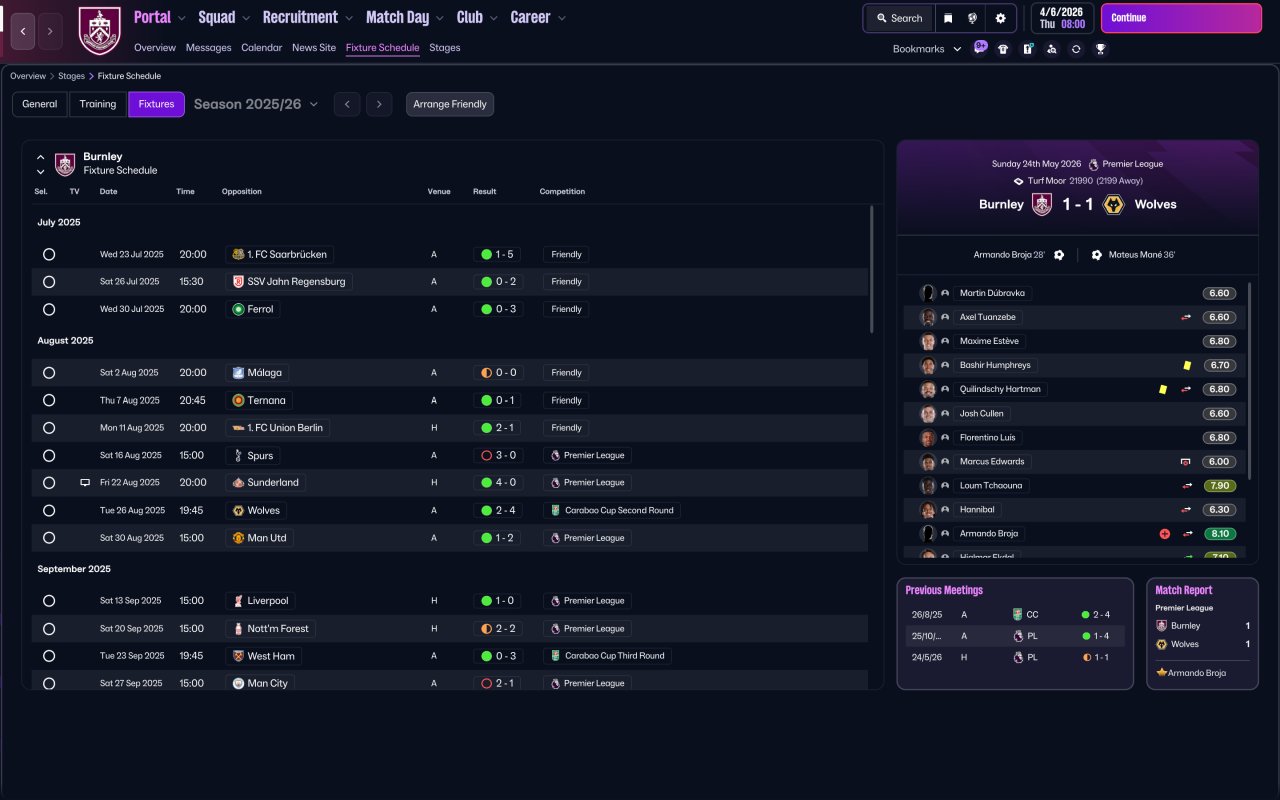Viewport: 1280px width, 800px height.
Task: Click the yellow card icon for Quilindschy Hartman
Action: pyautogui.click(x=1163, y=389)
